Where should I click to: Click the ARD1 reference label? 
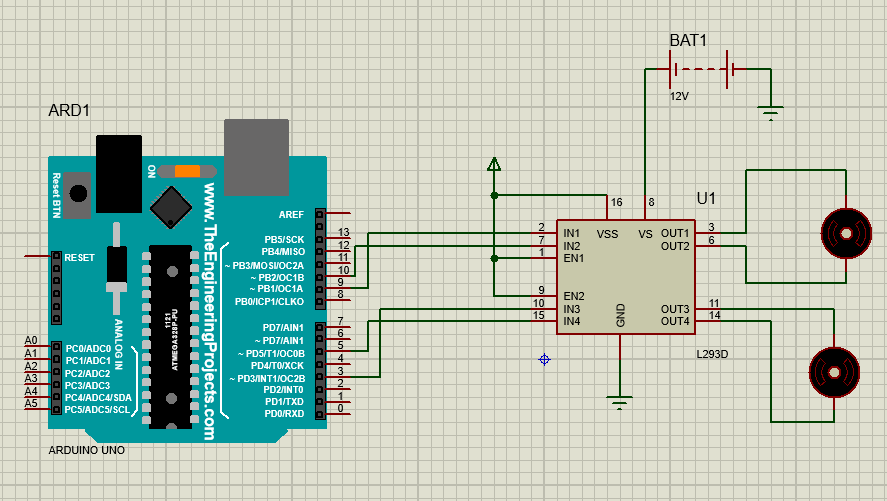[69, 110]
